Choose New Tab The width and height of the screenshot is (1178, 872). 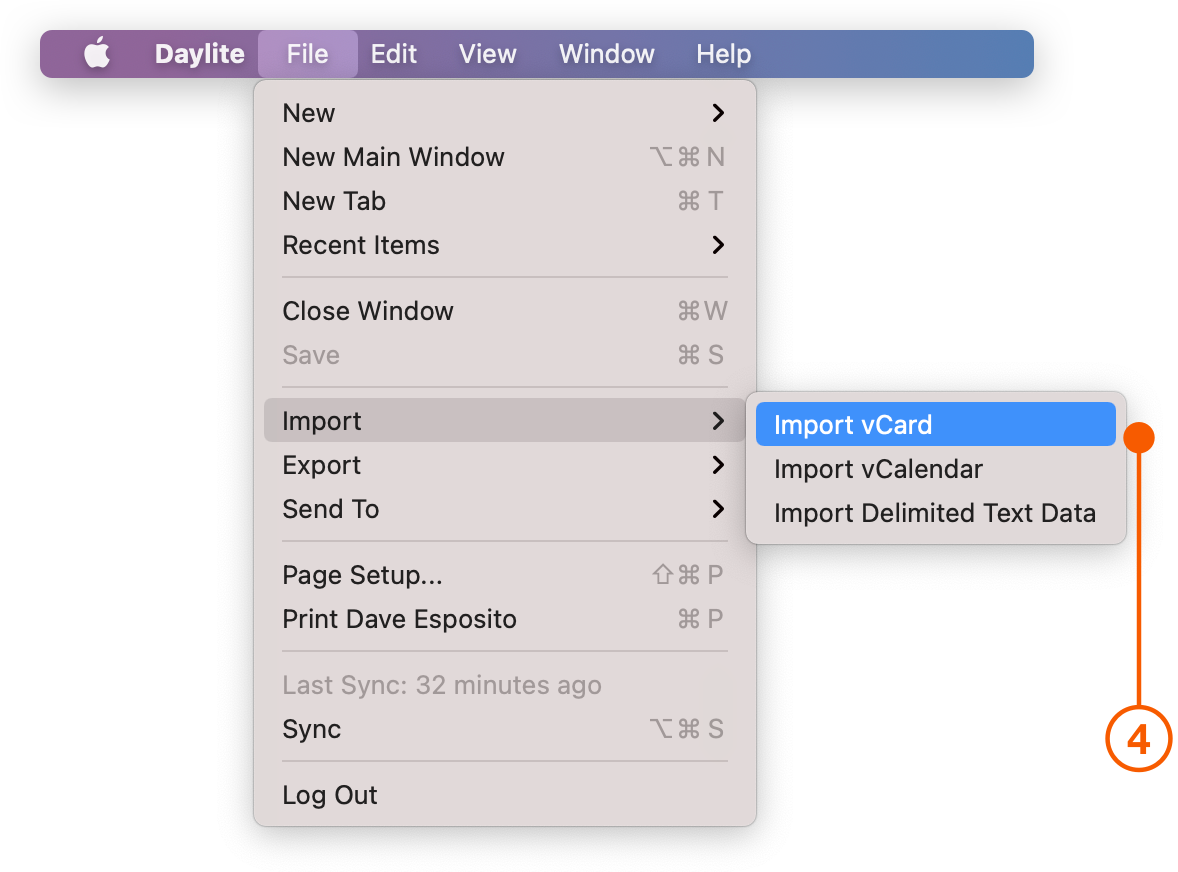click(504, 201)
